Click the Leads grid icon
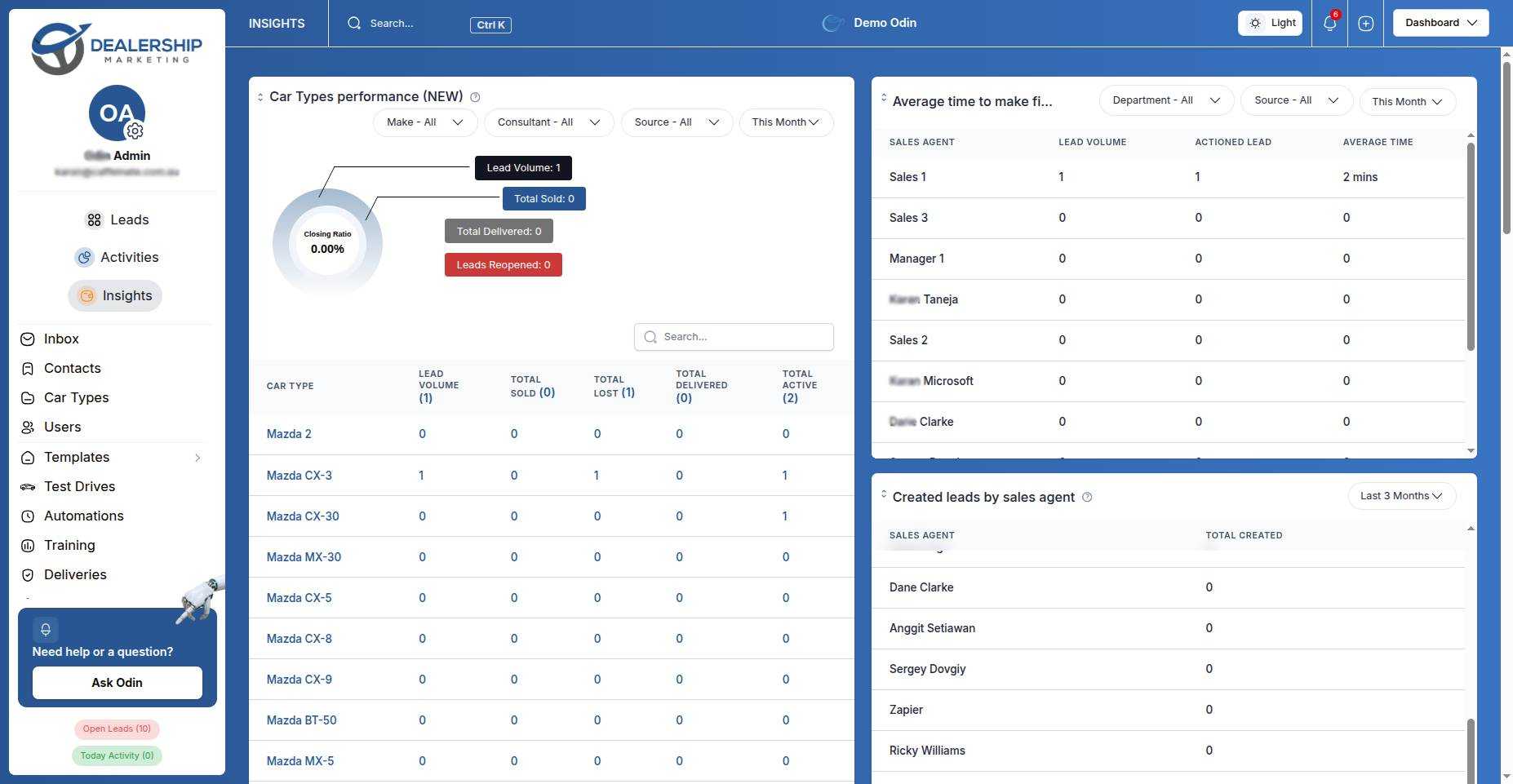1513x784 pixels. coord(95,220)
